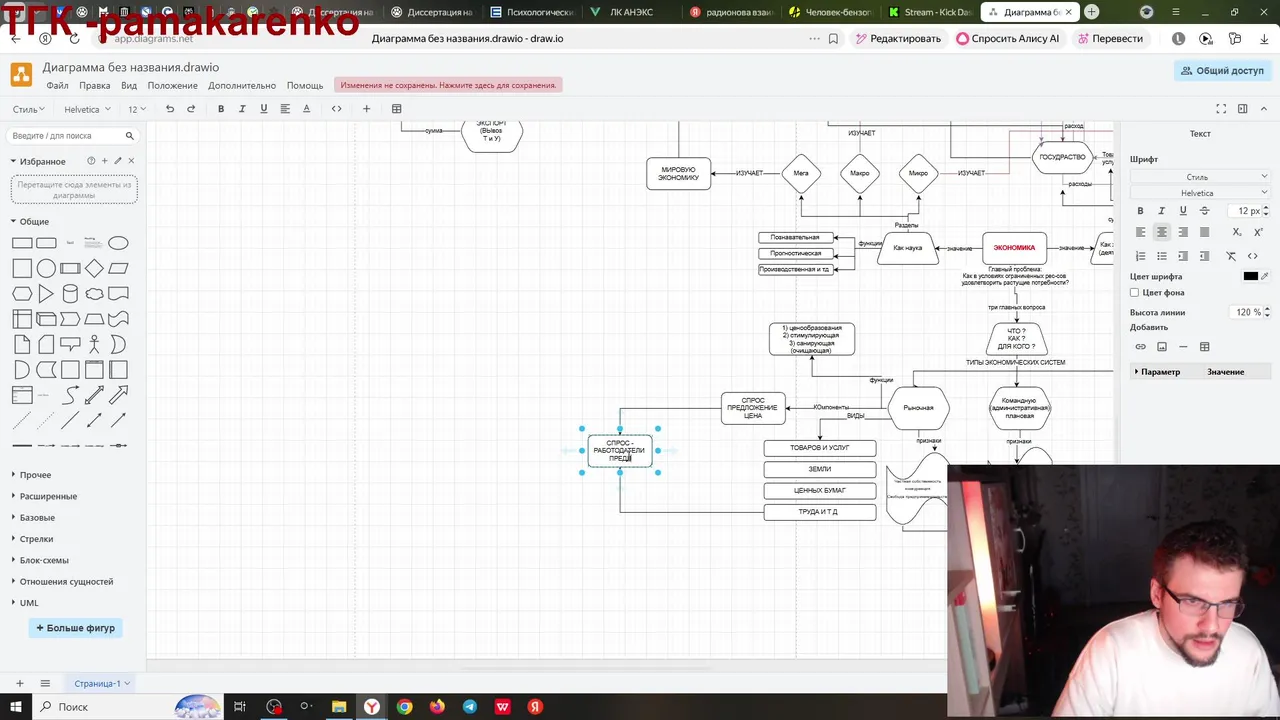The width and height of the screenshot is (1280, 720).
Task: Toggle italic in the top toolbar
Action: 242,109
